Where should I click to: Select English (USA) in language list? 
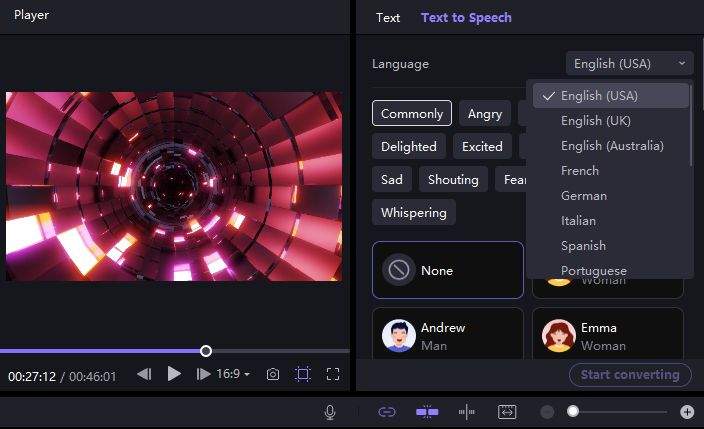[611, 96]
